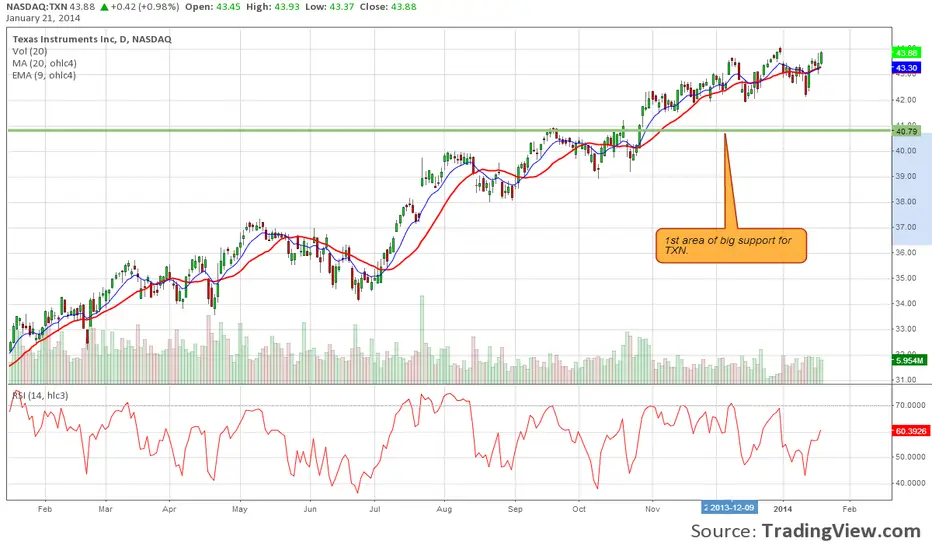Click the Close: 43.88 value in header
The width and height of the screenshot is (932, 550).
point(388,7)
